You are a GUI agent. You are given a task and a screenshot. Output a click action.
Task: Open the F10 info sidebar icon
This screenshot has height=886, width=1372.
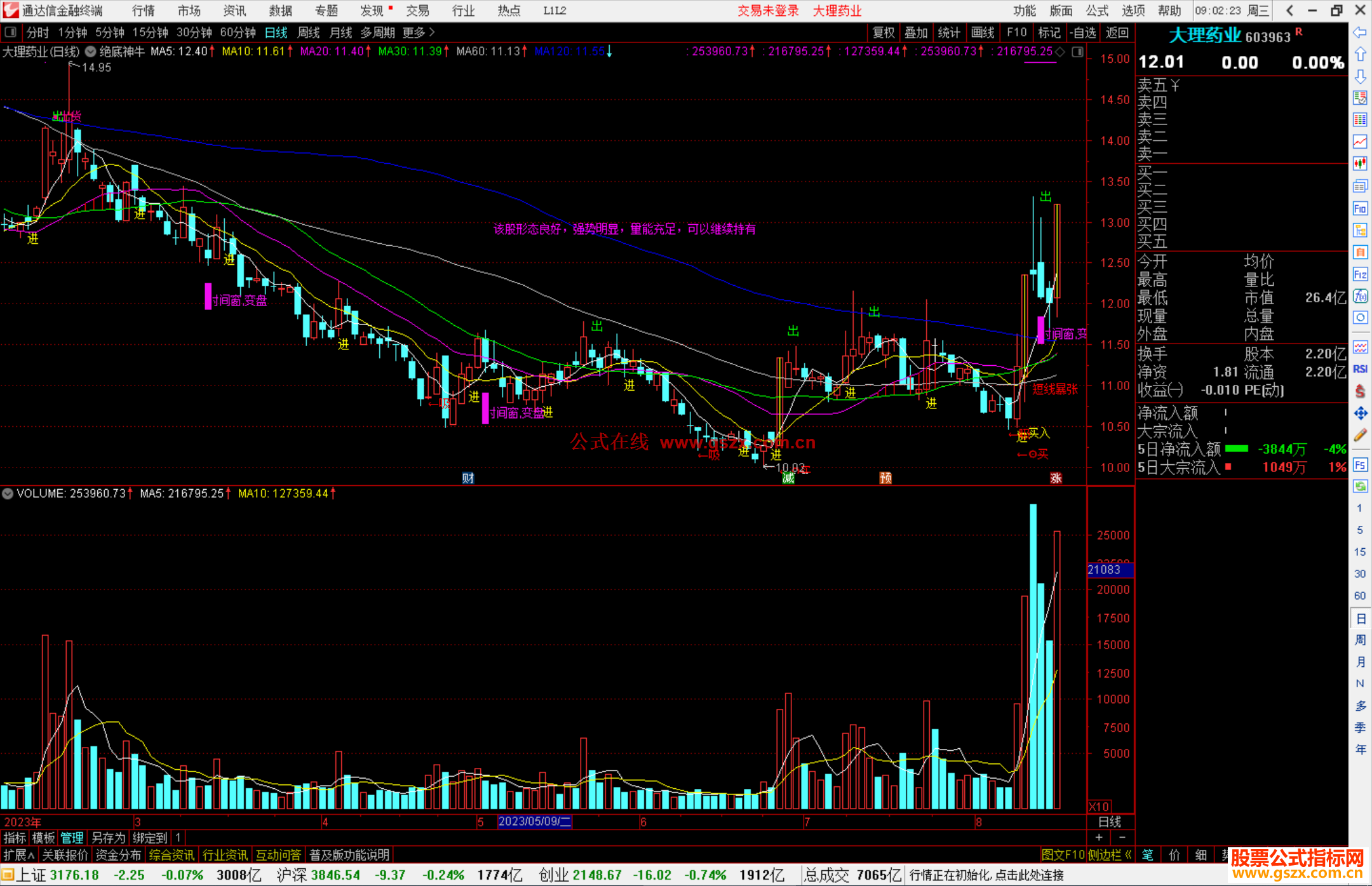tap(1360, 208)
